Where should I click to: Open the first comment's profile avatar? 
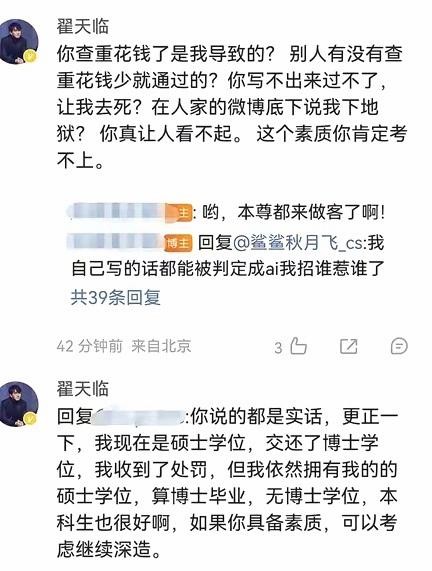pos(19,41)
